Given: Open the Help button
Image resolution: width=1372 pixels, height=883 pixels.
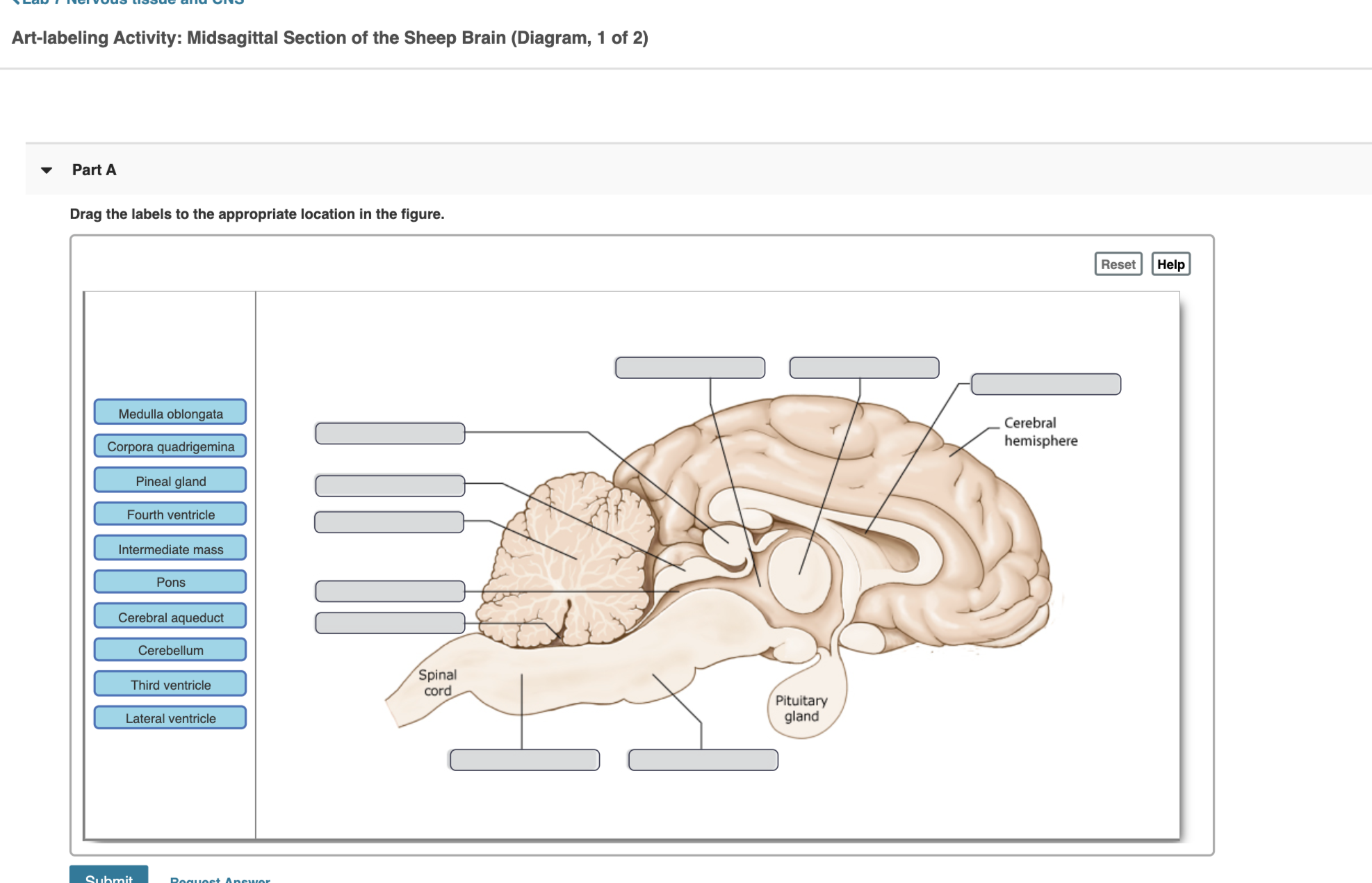Looking at the screenshot, I should pos(1170,264).
